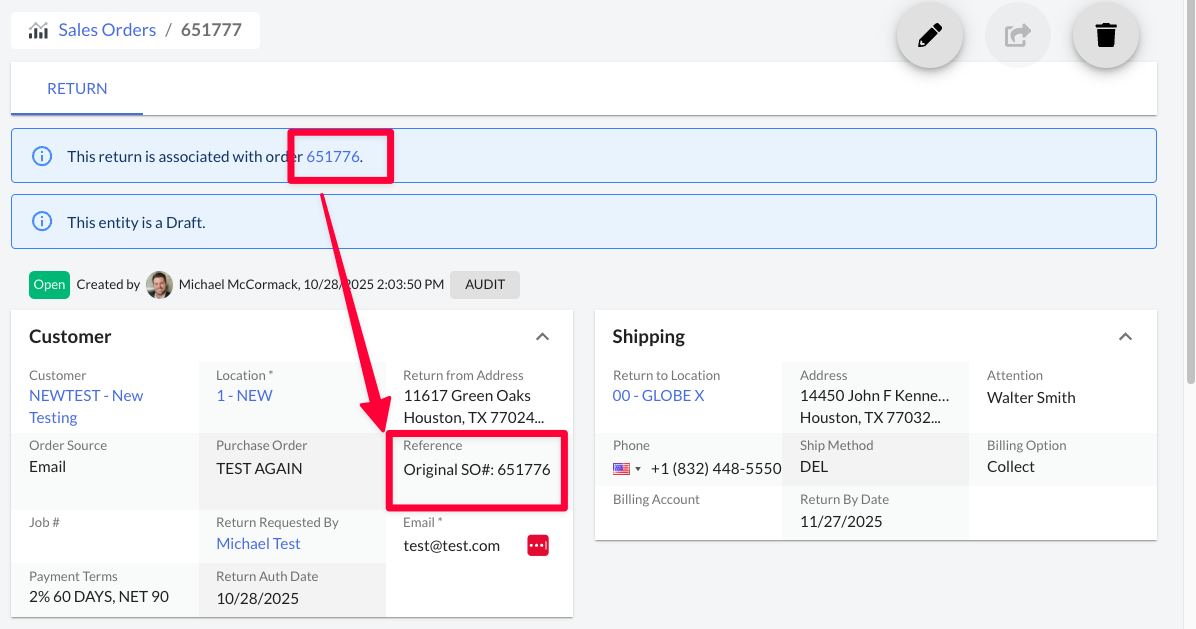The width and height of the screenshot is (1196, 629).
Task: Collapse the Customer panel
Action: click(542, 336)
